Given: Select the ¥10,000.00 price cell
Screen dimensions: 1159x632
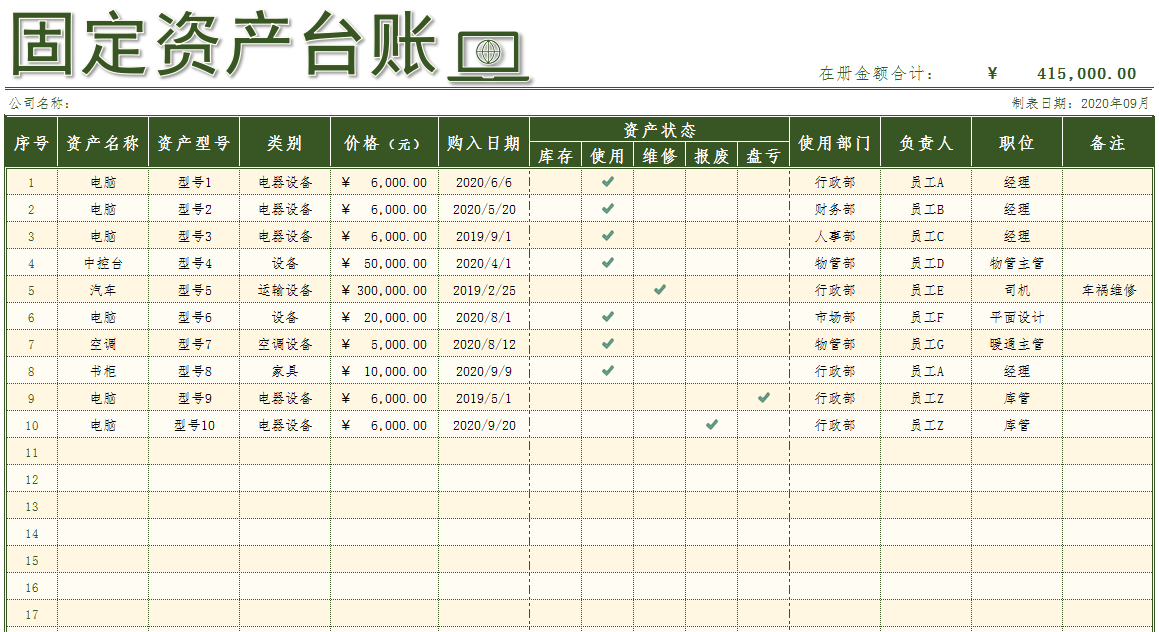Looking at the screenshot, I should pos(384,371).
